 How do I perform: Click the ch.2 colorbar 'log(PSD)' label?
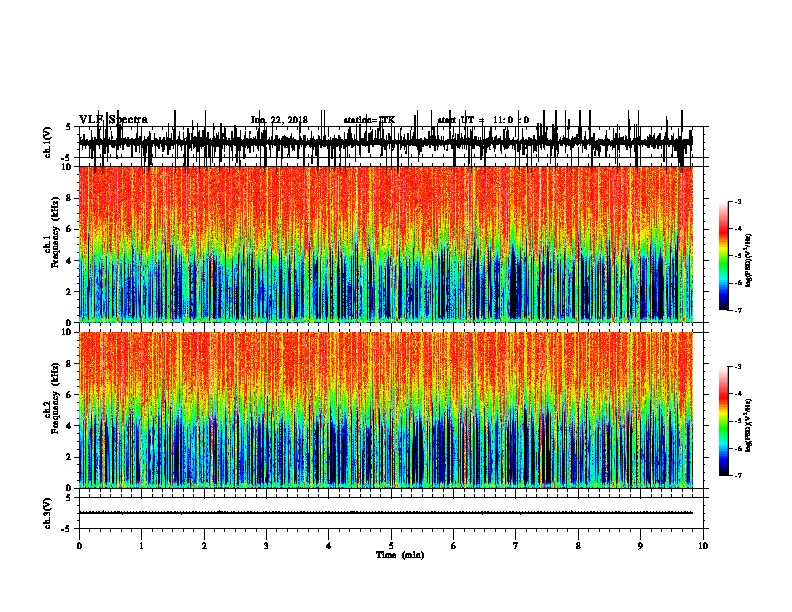coord(749,426)
